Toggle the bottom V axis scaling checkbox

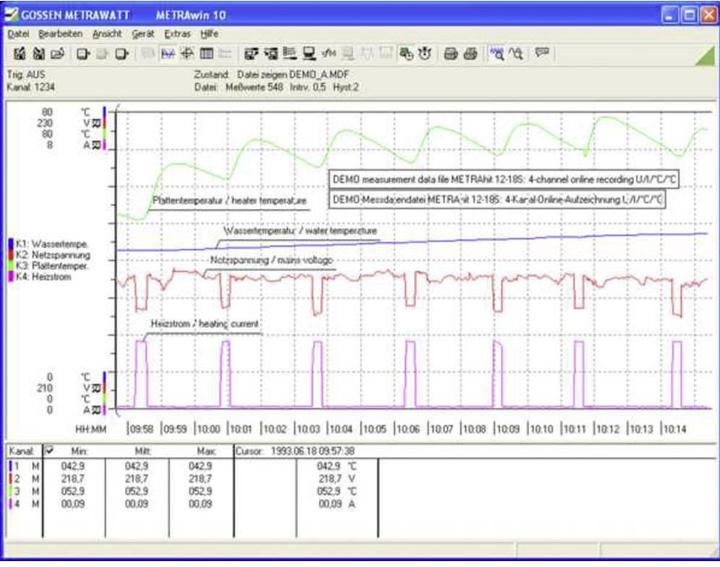(x=96, y=388)
